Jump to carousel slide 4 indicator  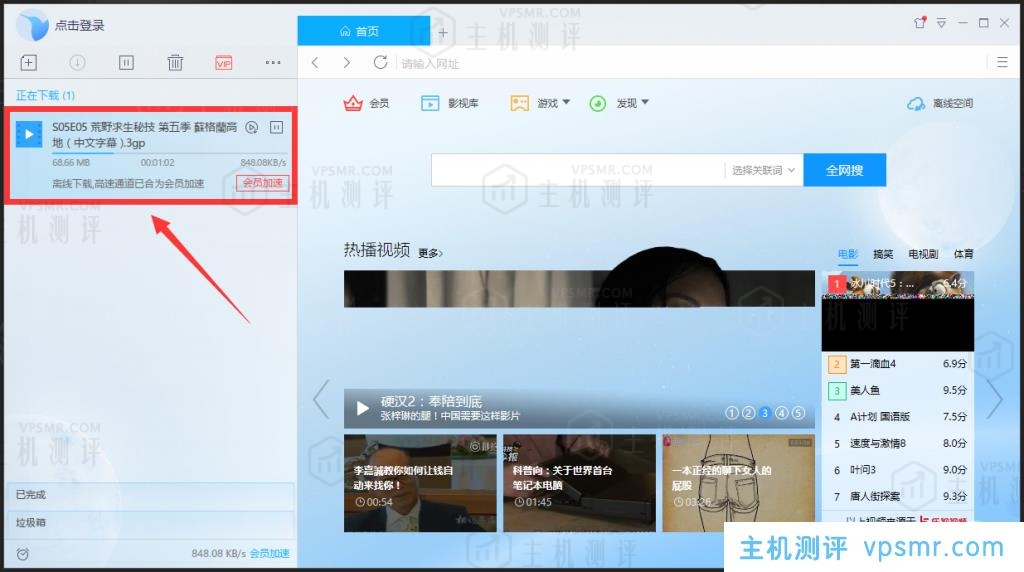coord(782,413)
